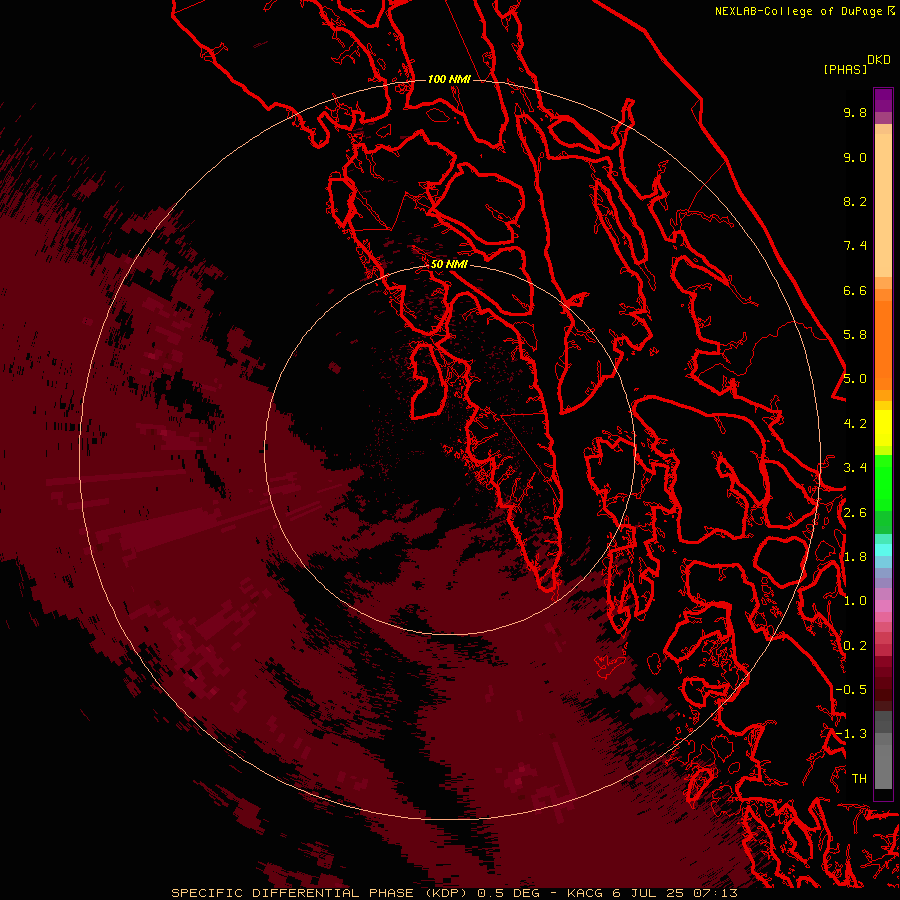Pick the purple segment atop the color scale
Screen dimensions: 900x900
883,100
